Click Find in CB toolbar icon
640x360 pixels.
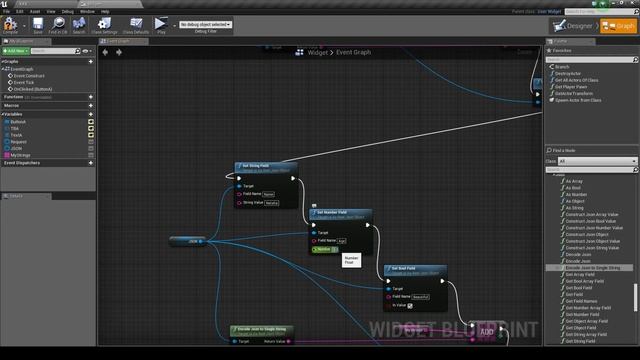point(58,25)
